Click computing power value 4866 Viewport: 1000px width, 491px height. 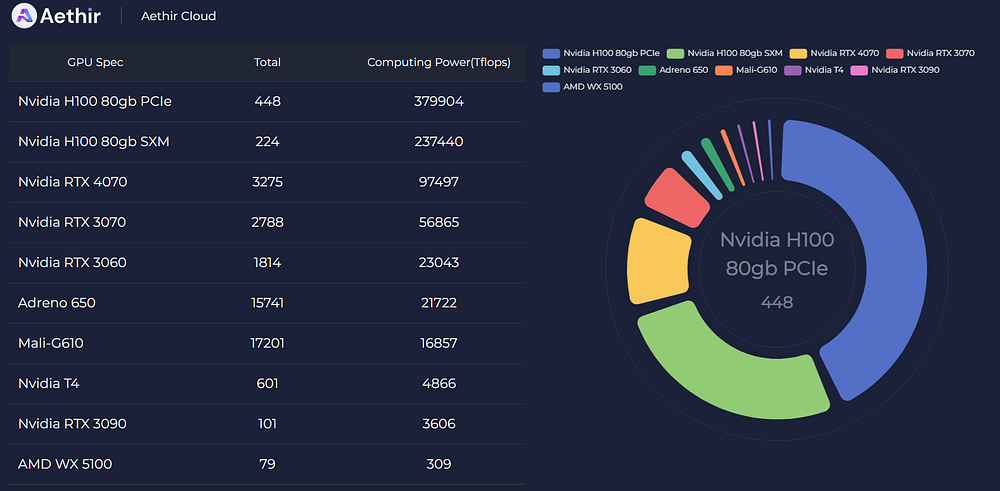click(439, 383)
